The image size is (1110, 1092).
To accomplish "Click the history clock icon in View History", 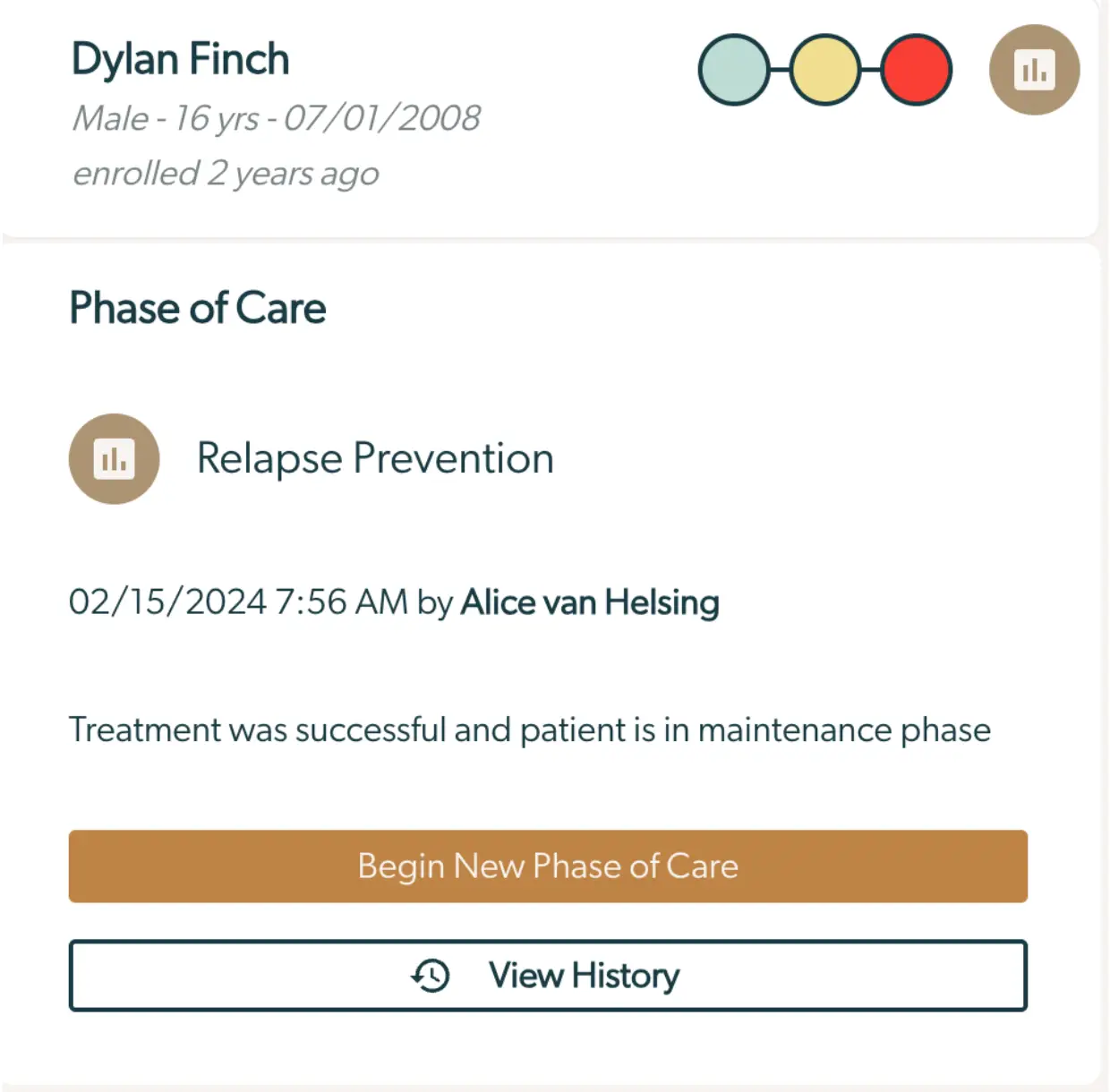I will tap(431, 976).
